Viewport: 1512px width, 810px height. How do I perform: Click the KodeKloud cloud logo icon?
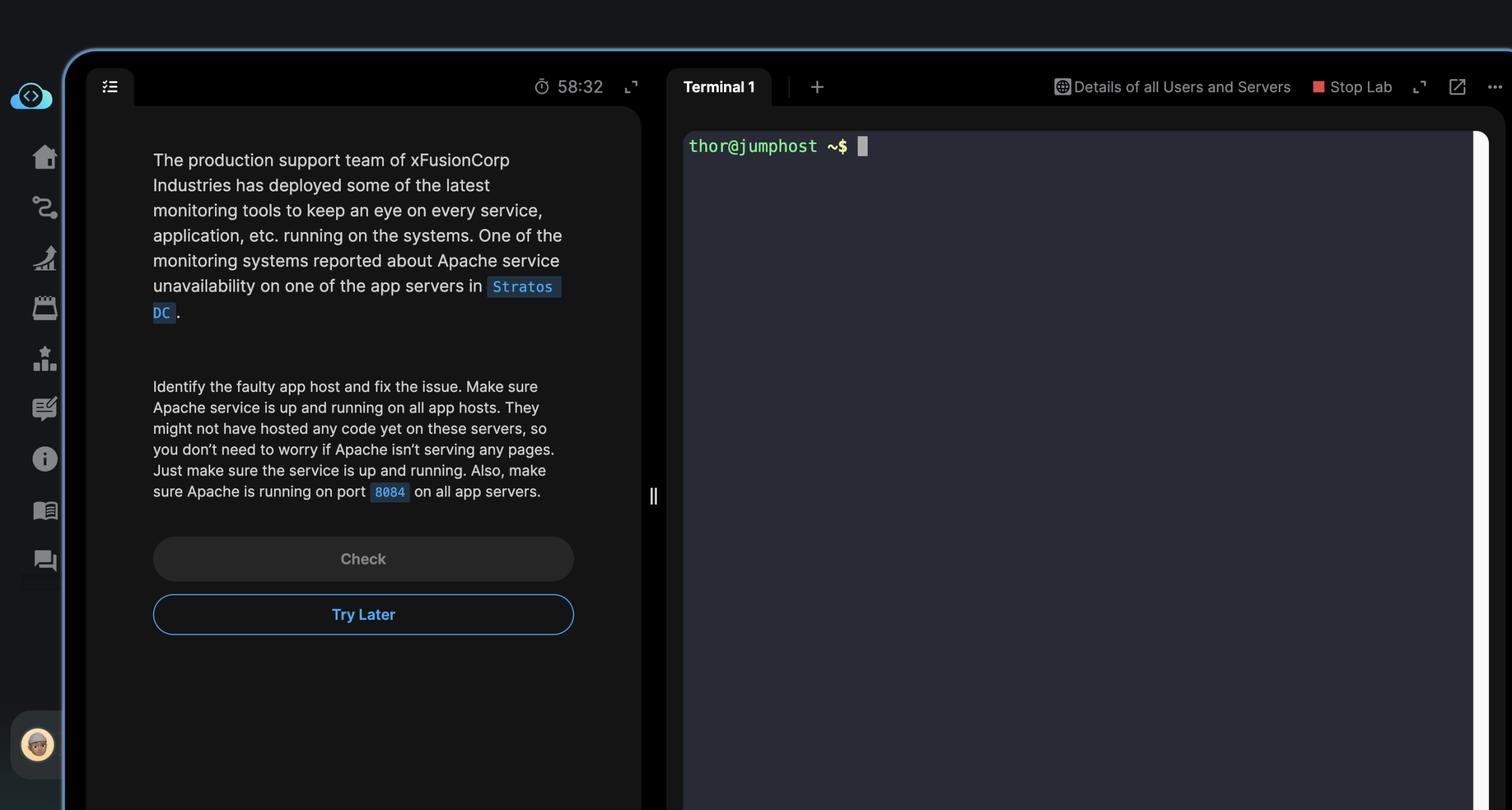[x=31, y=96]
